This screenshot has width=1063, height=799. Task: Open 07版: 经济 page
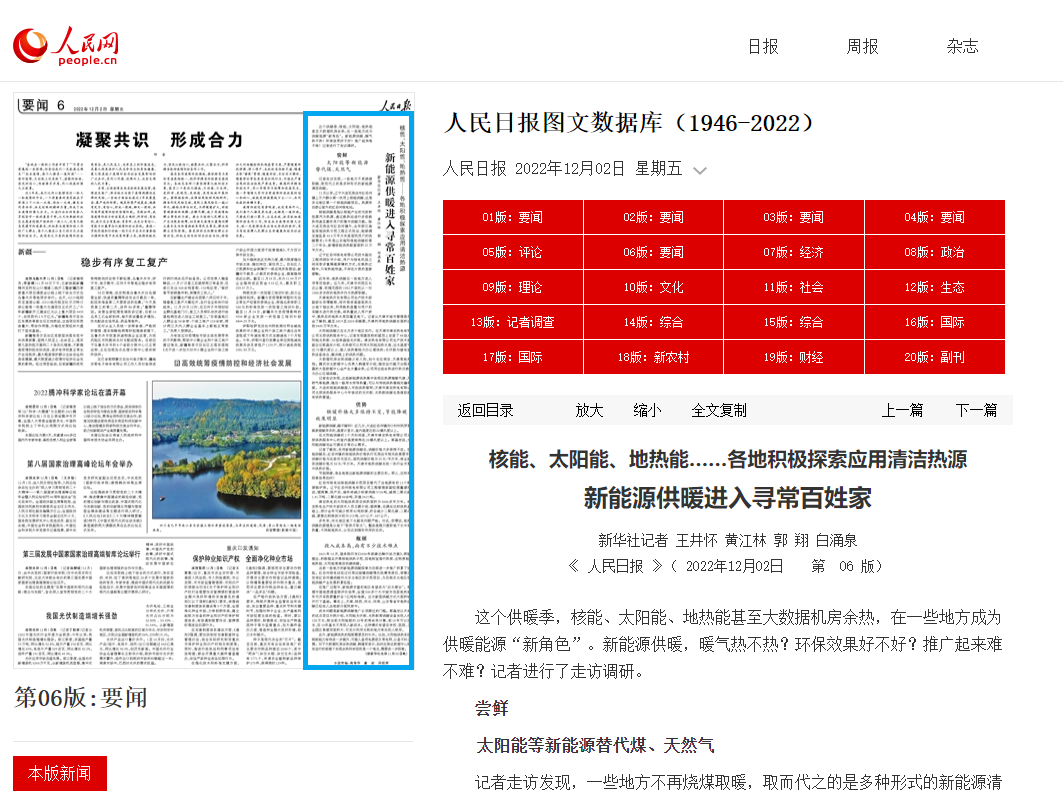(x=794, y=252)
